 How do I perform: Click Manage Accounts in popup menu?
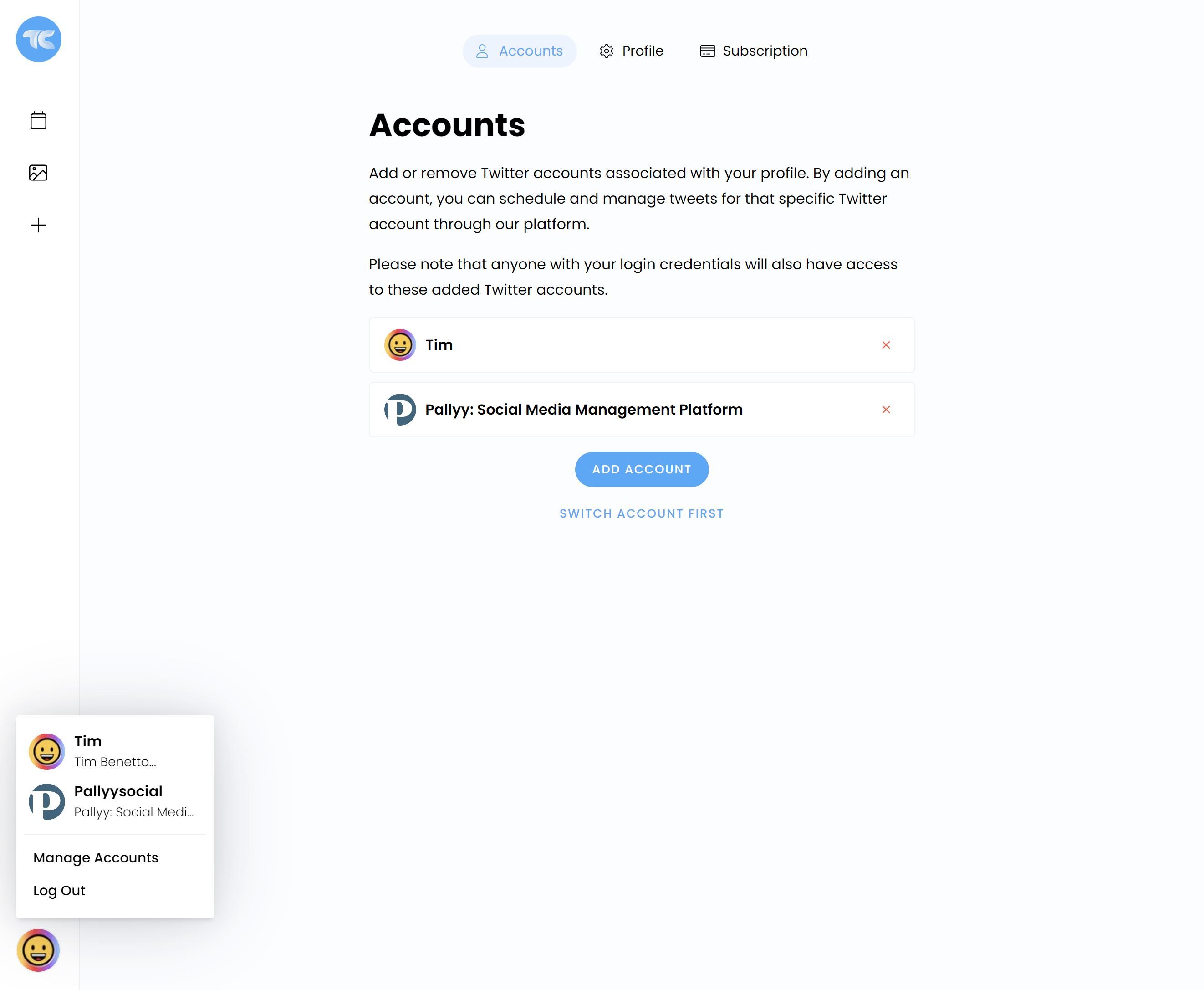[95, 857]
